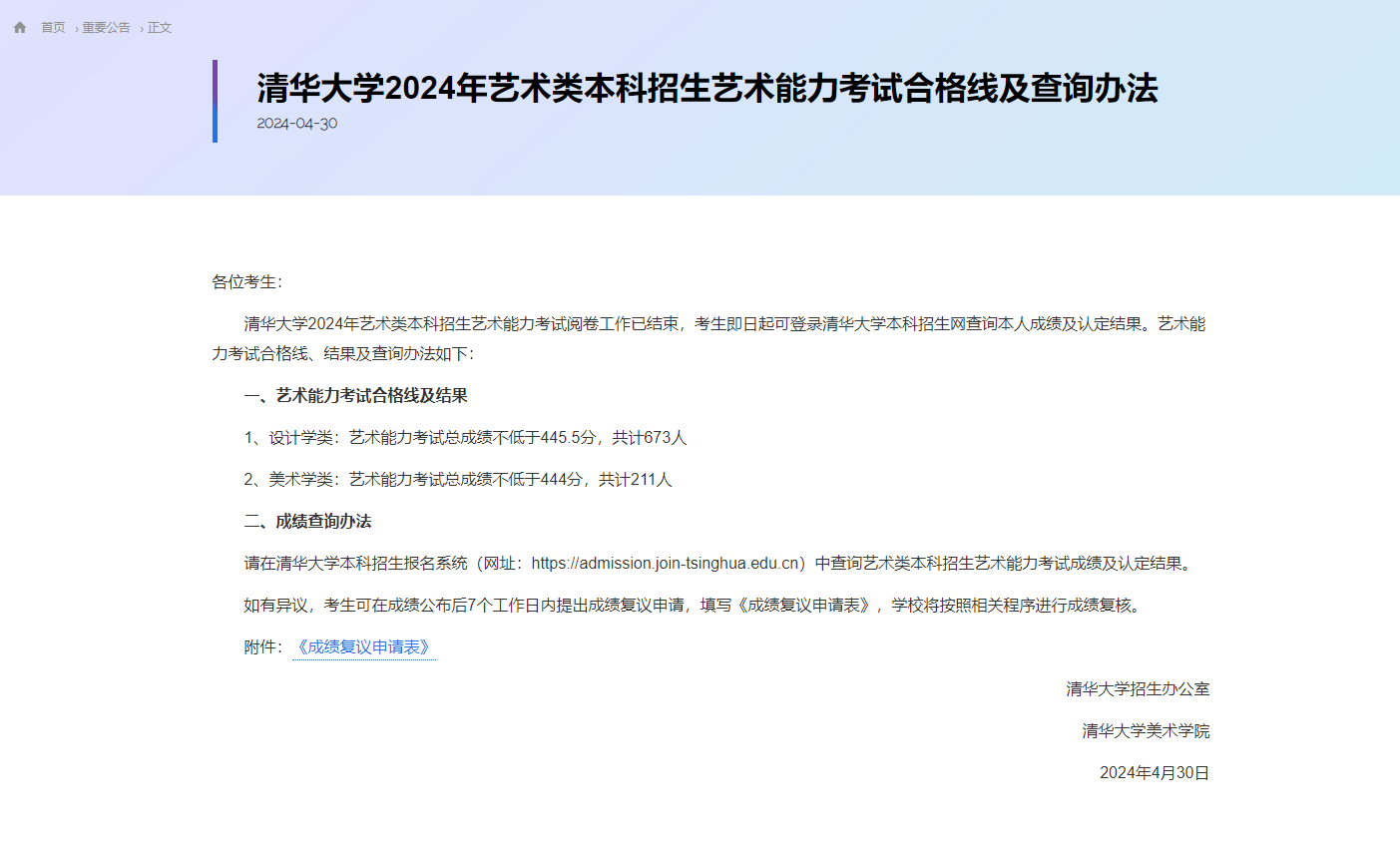
Task: Click the publish date 2024-04-30 under title
Action: click(x=297, y=124)
